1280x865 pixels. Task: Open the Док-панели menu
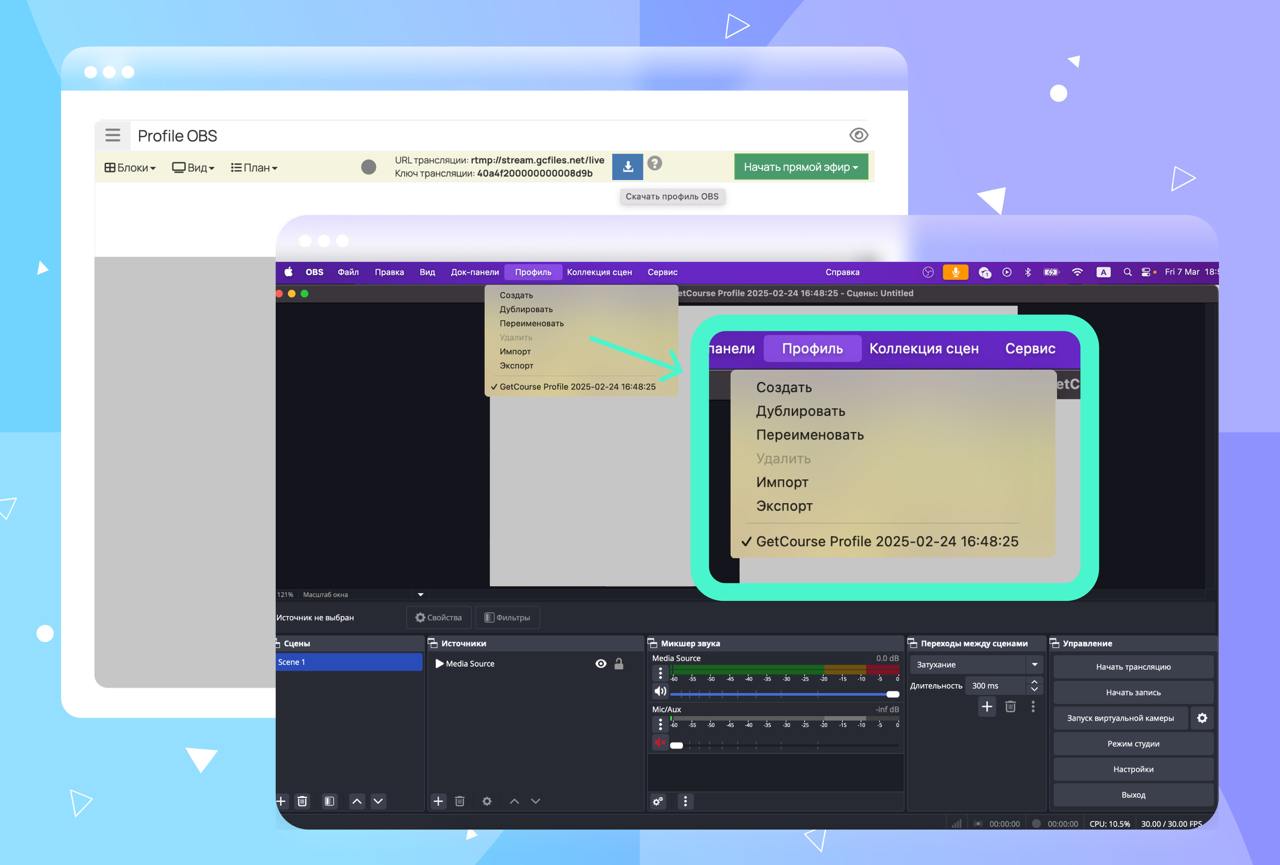475,272
